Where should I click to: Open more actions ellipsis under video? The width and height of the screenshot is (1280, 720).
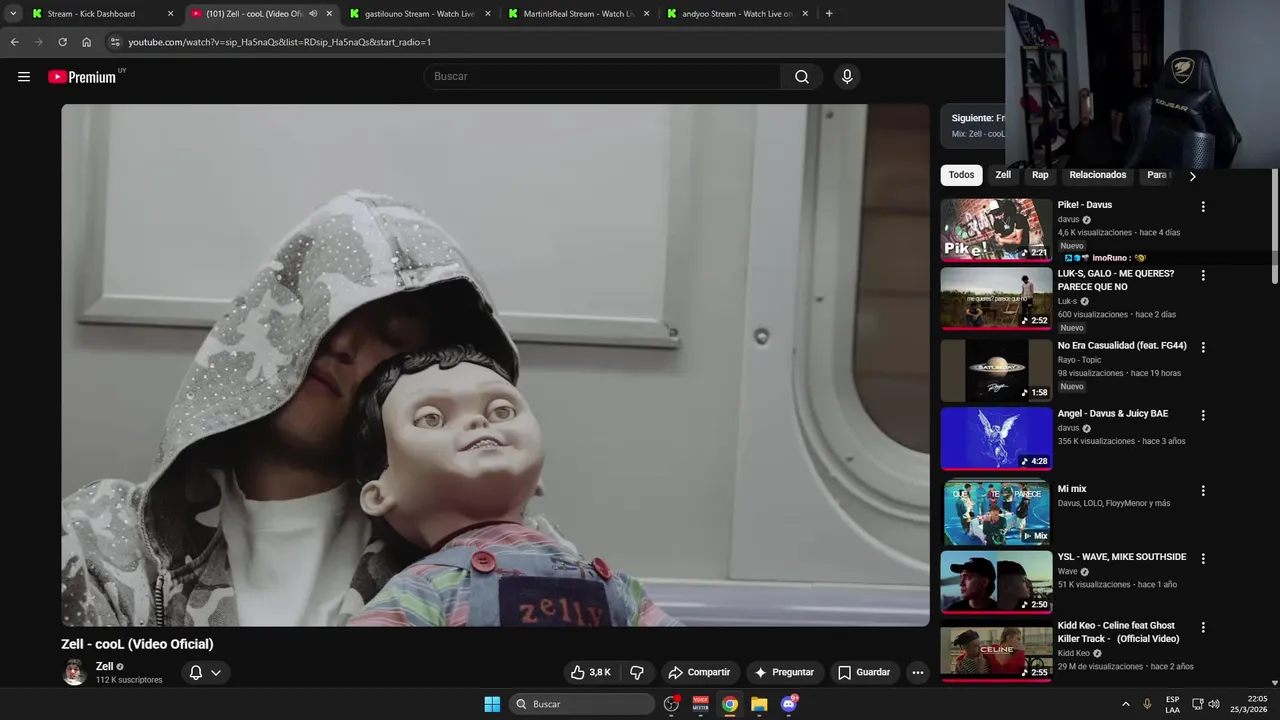(x=918, y=672)
